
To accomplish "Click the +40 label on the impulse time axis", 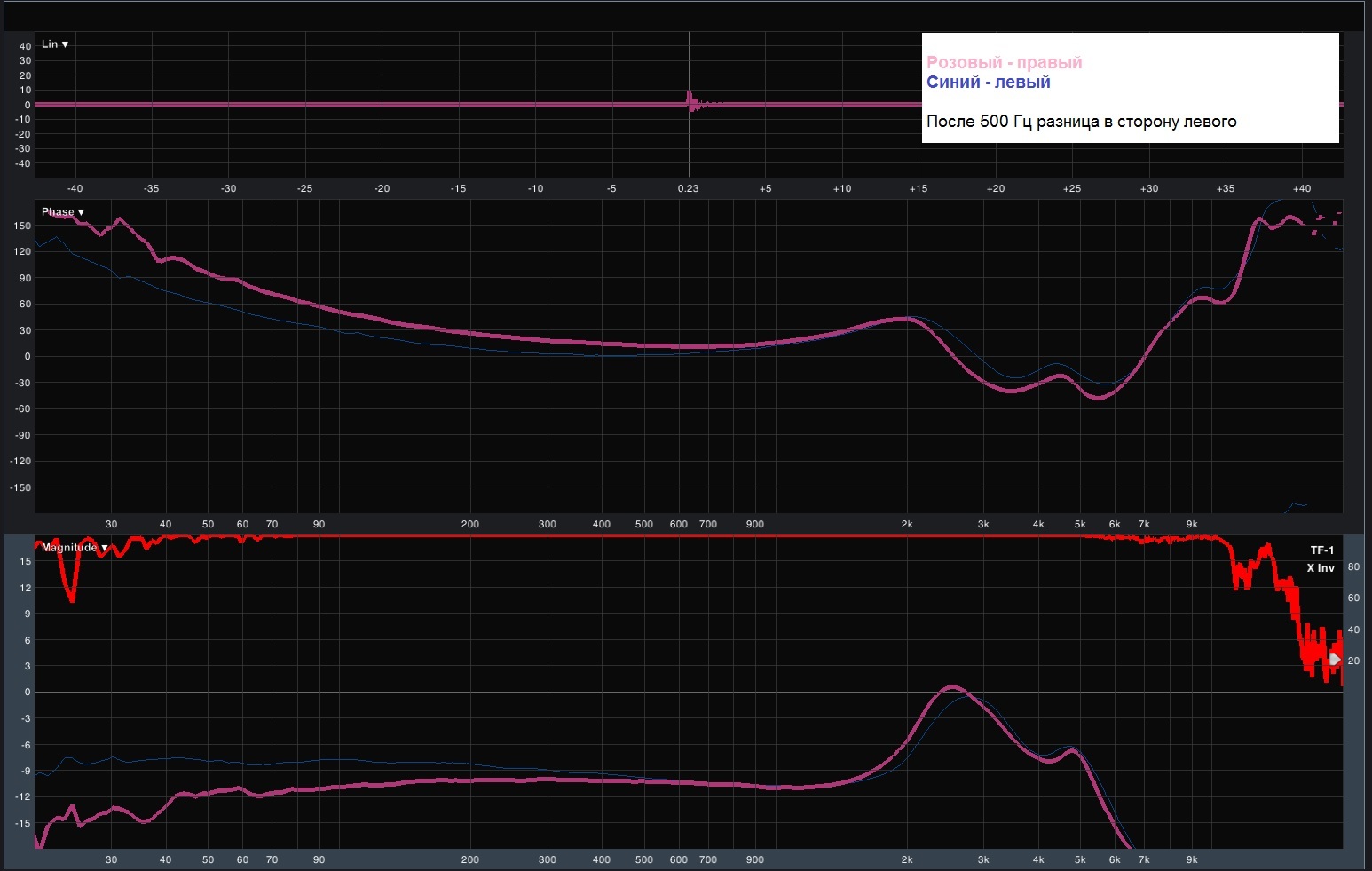I will pos(1302,188).
